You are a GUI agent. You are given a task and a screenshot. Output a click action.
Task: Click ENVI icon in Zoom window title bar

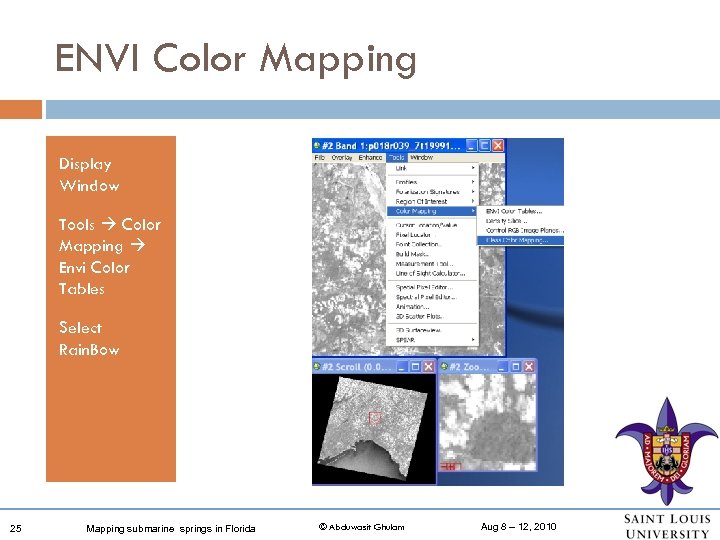tap(444, 366)
